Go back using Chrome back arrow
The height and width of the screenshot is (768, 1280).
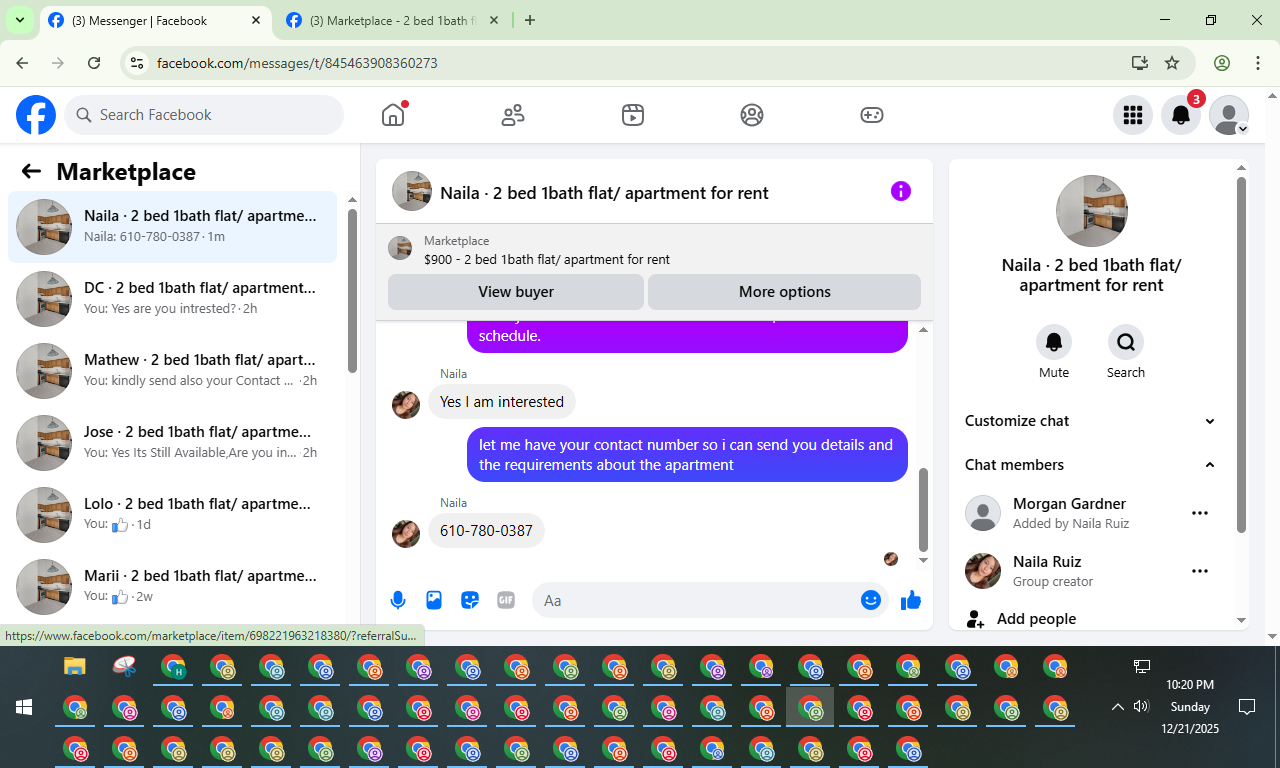(x=22, y=63)
